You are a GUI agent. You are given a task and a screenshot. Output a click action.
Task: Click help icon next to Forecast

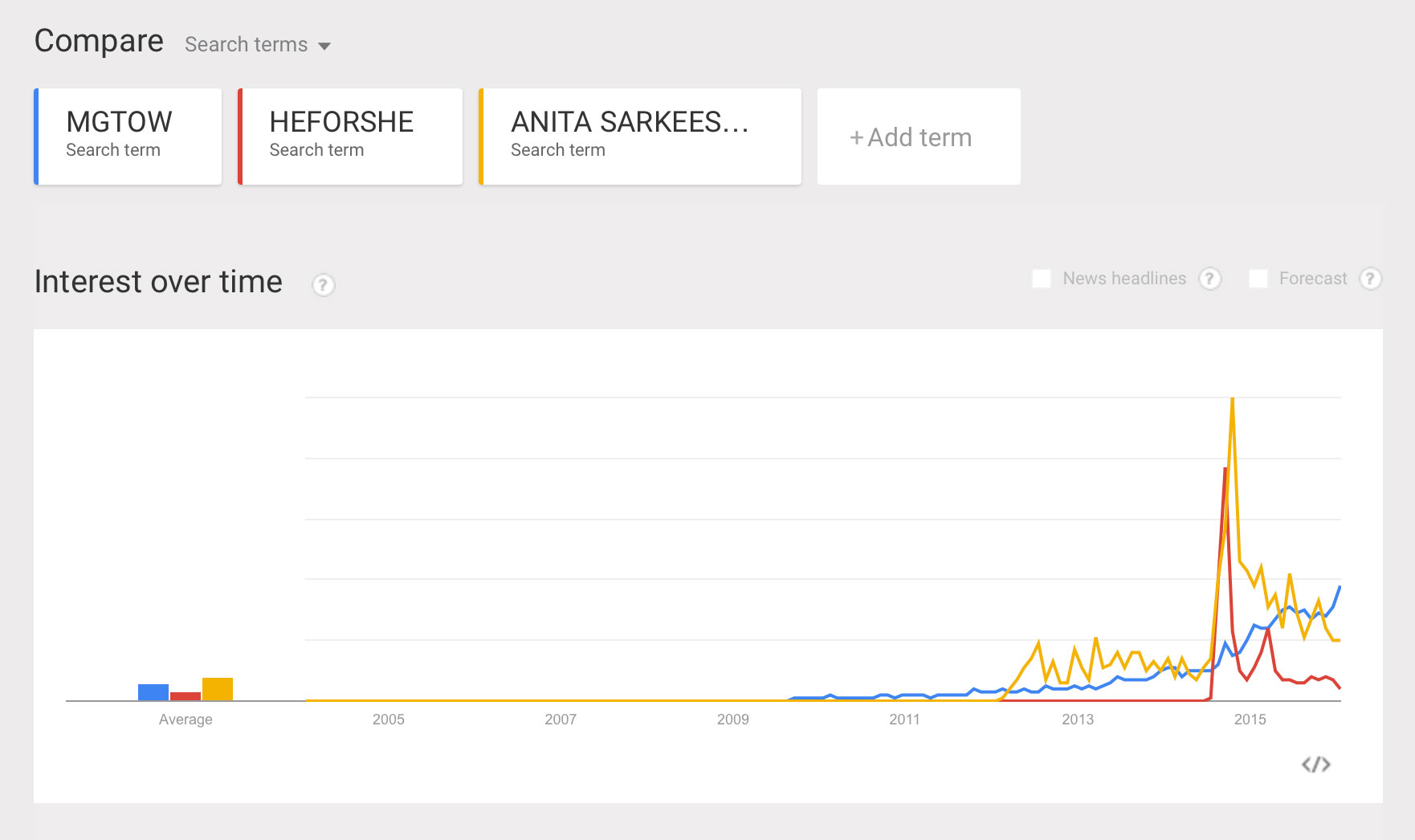1370,279
